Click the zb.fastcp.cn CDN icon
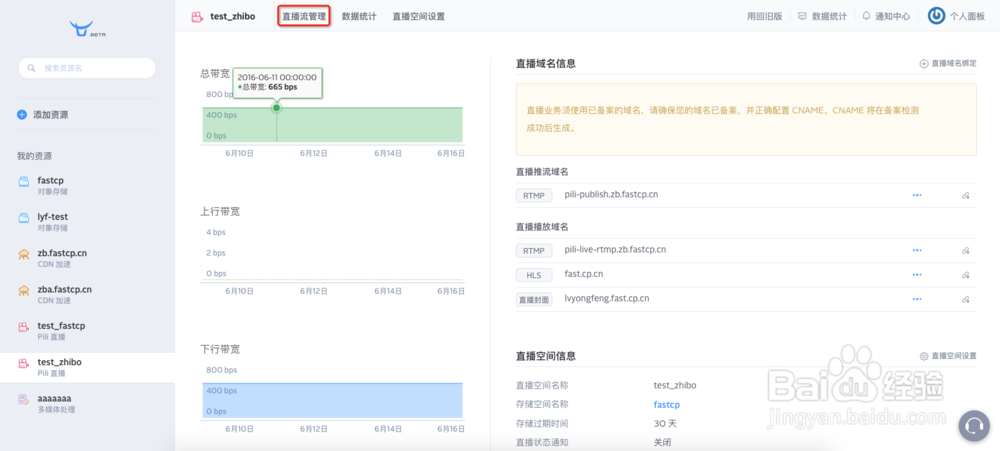The height and width of the screenshot is (451, 1000). click(24, 254)
